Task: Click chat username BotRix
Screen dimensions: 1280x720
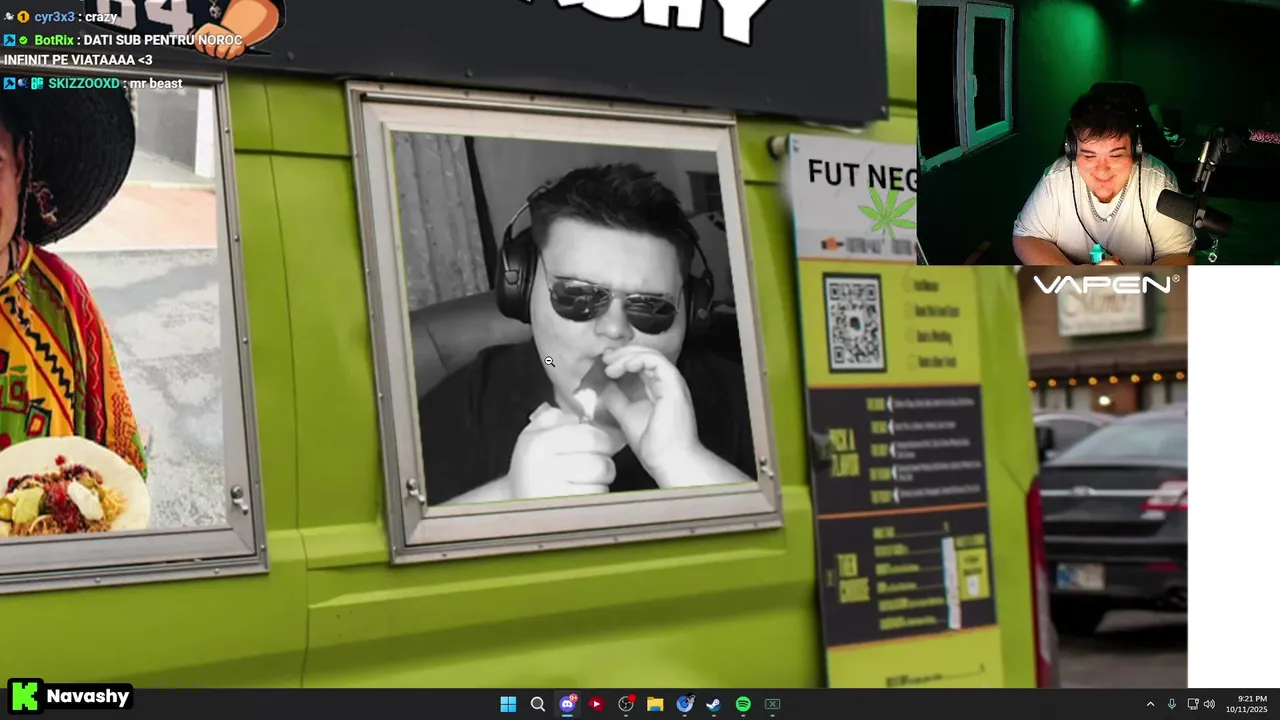Action: [54, 40]
